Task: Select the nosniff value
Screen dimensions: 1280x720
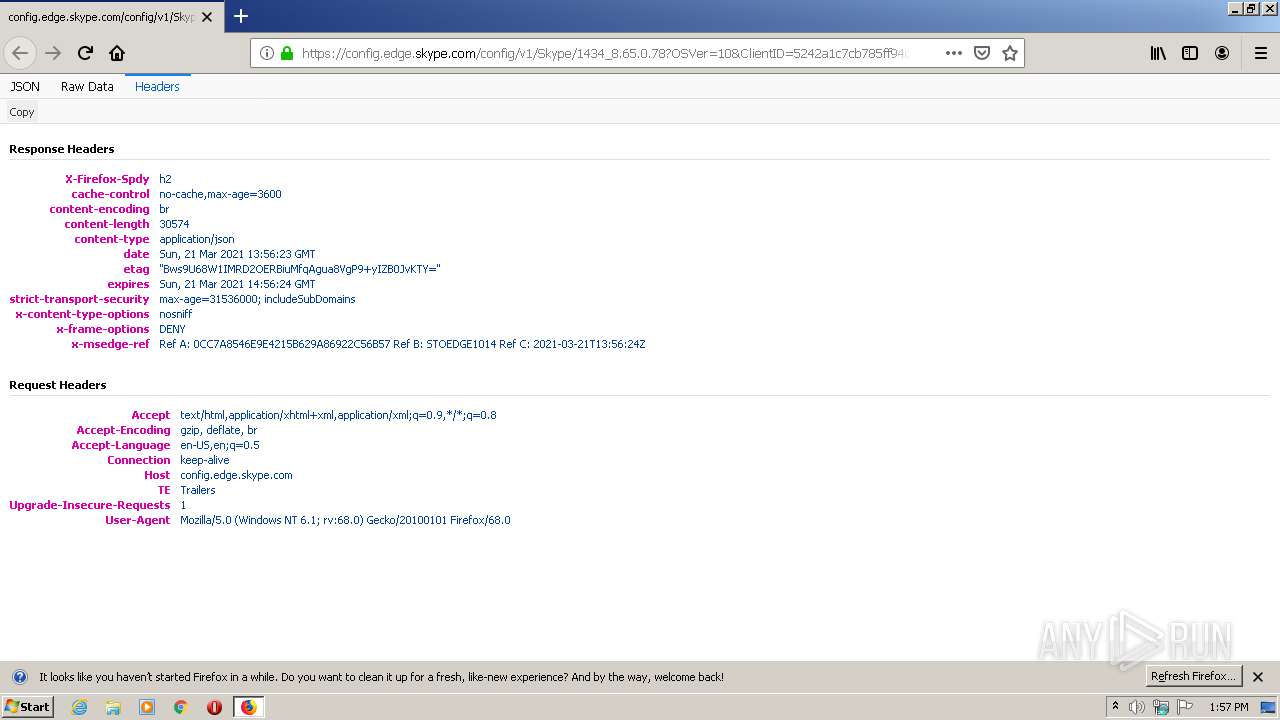Action: (x=176, y=314)
